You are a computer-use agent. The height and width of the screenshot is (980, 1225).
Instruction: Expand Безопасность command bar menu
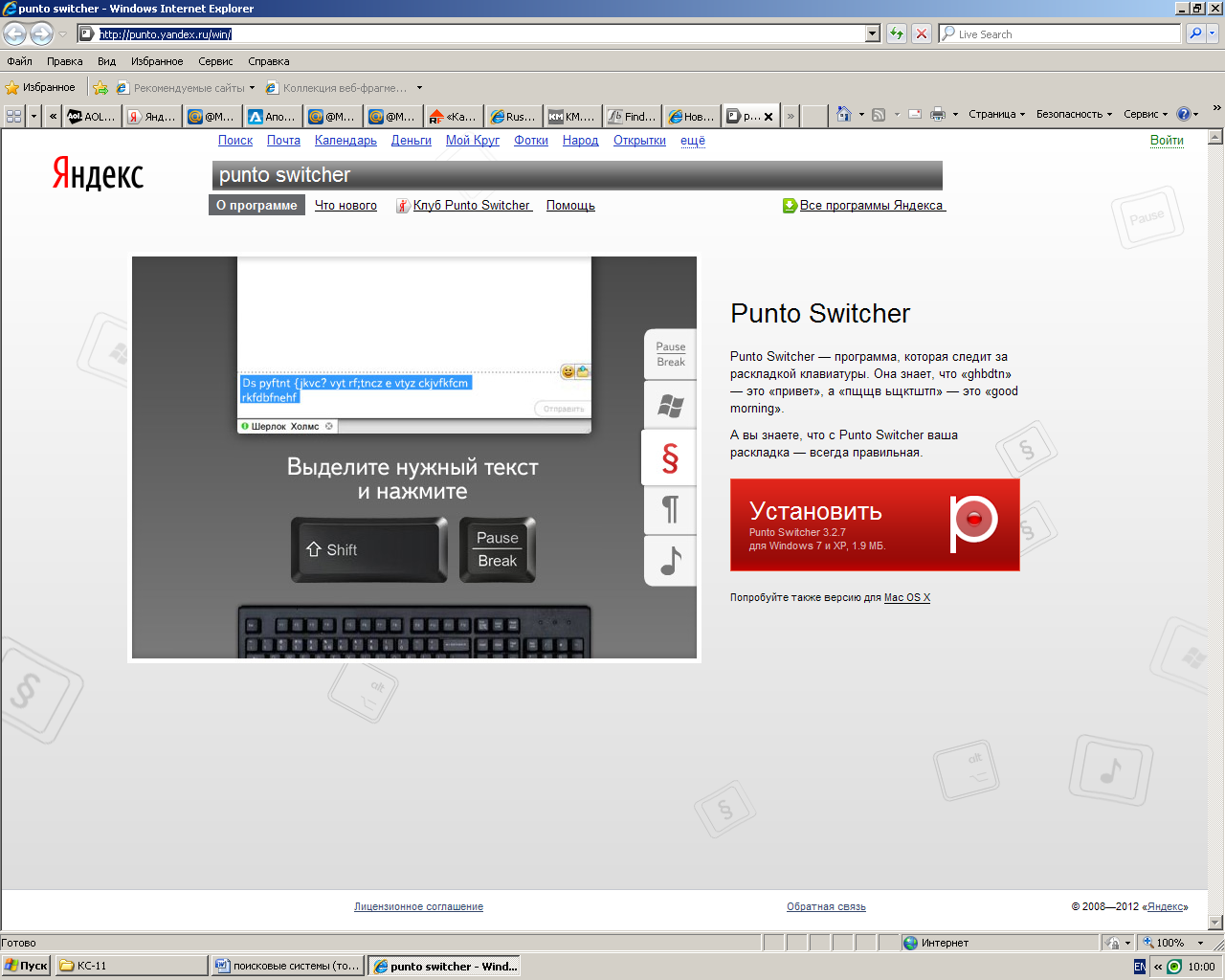point(1074,114)
